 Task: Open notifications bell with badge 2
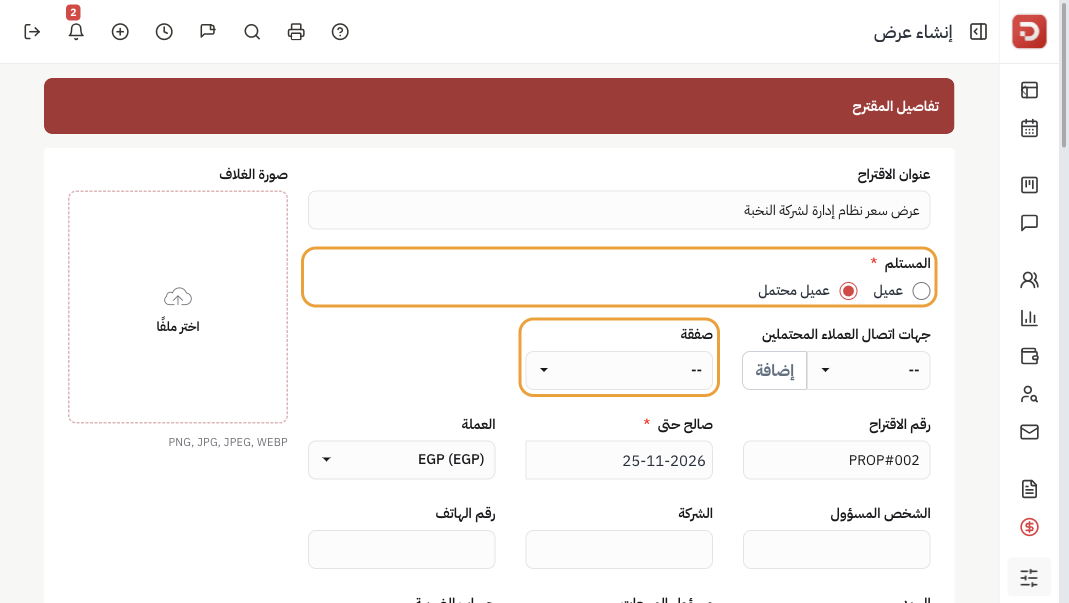pos(76,32)
